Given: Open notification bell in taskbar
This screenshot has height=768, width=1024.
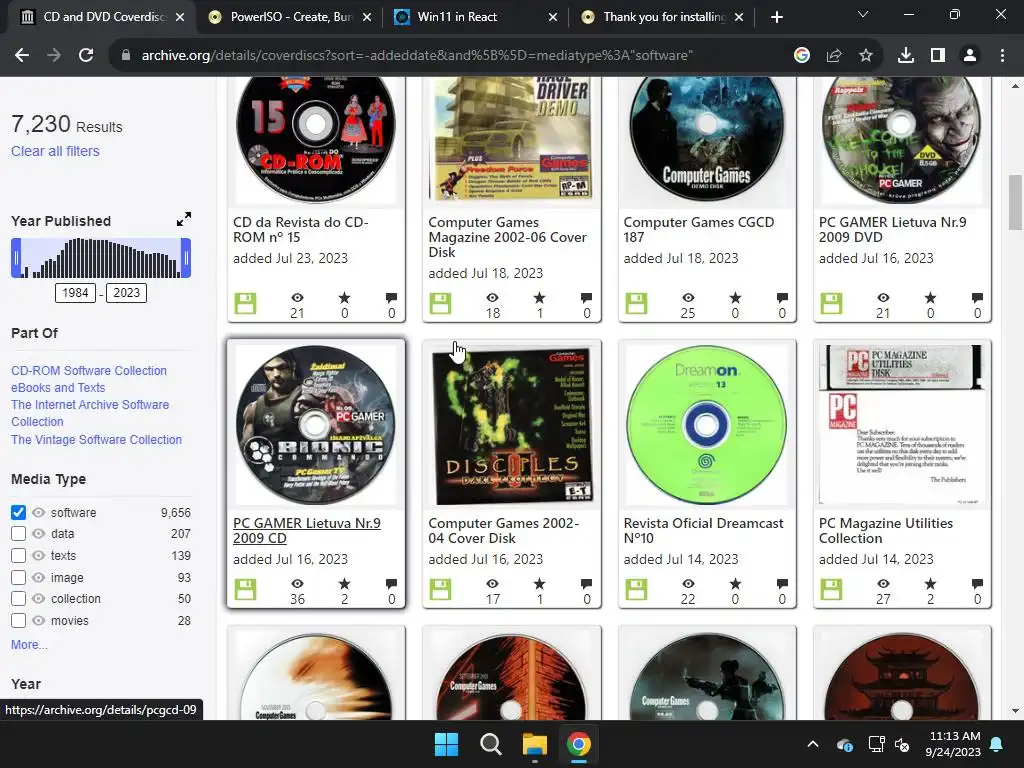Looking at the screenshot, I should (x=997, y=744).
